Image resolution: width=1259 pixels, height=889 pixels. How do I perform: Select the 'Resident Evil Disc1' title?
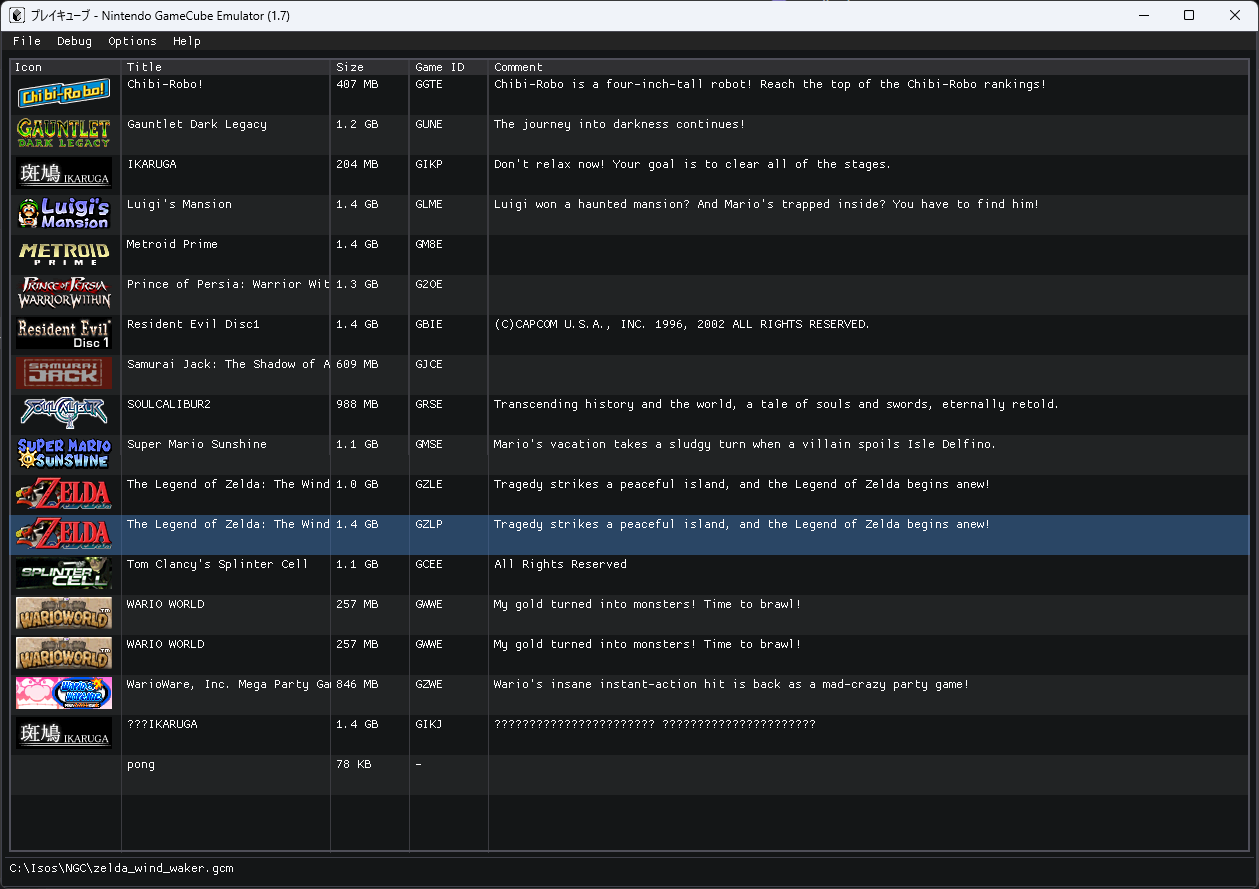[193, 324]
